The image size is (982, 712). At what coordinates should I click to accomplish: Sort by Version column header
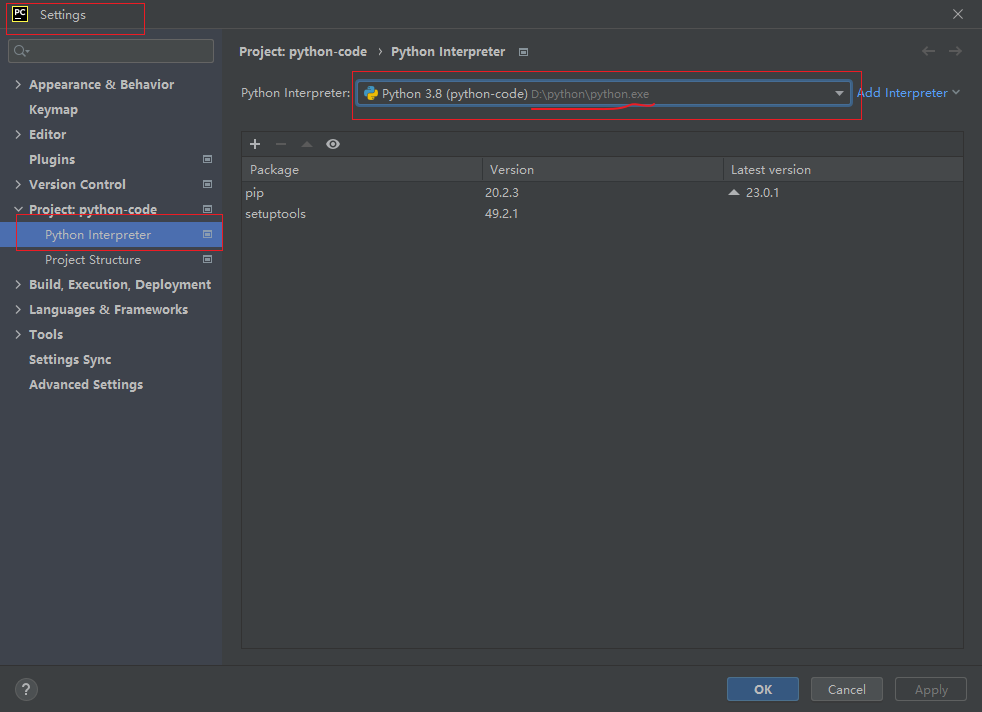[602, 170]
